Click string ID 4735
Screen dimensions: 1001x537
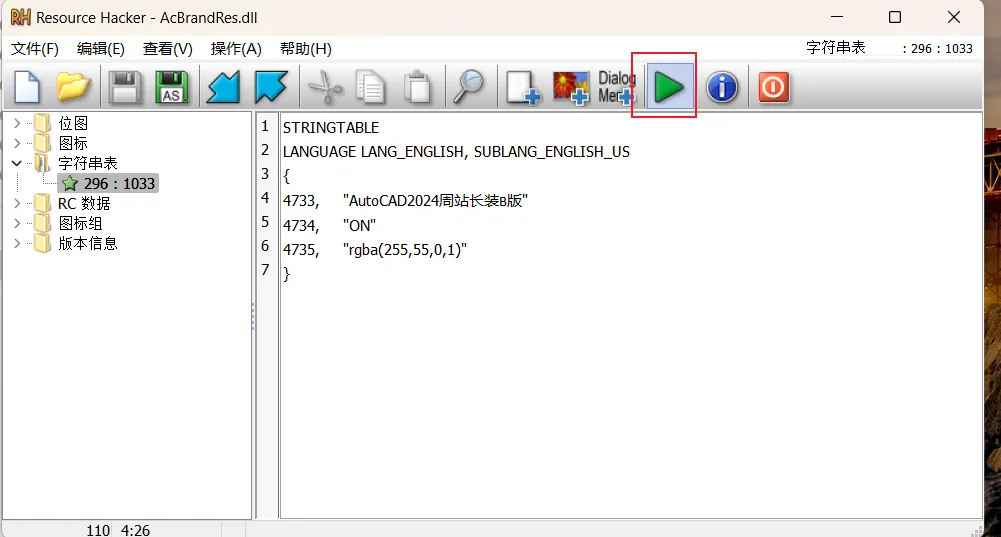[301, 250]
